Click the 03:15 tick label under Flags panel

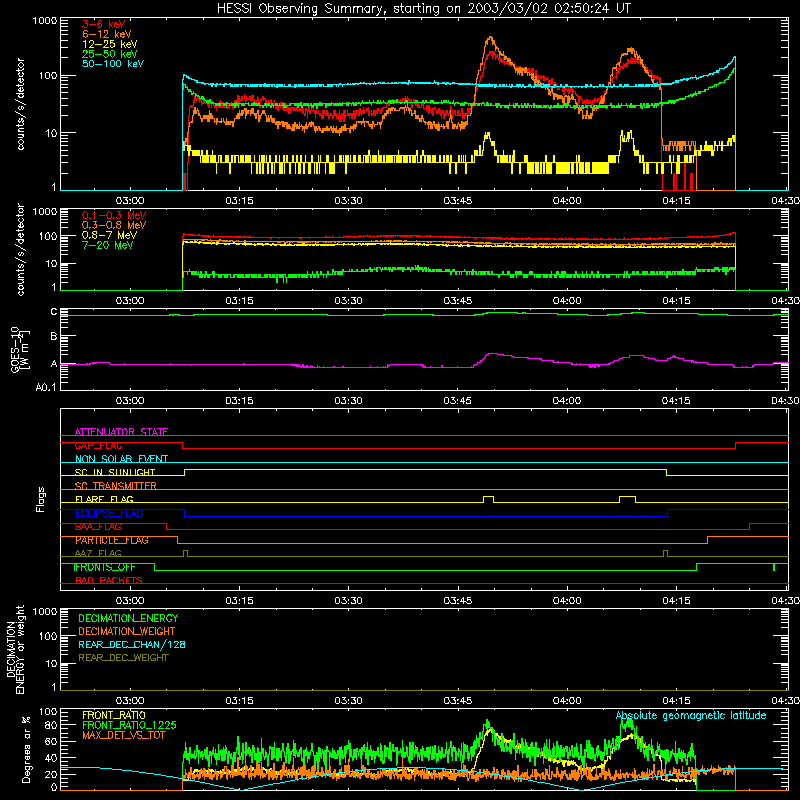[x=239, y=601]
